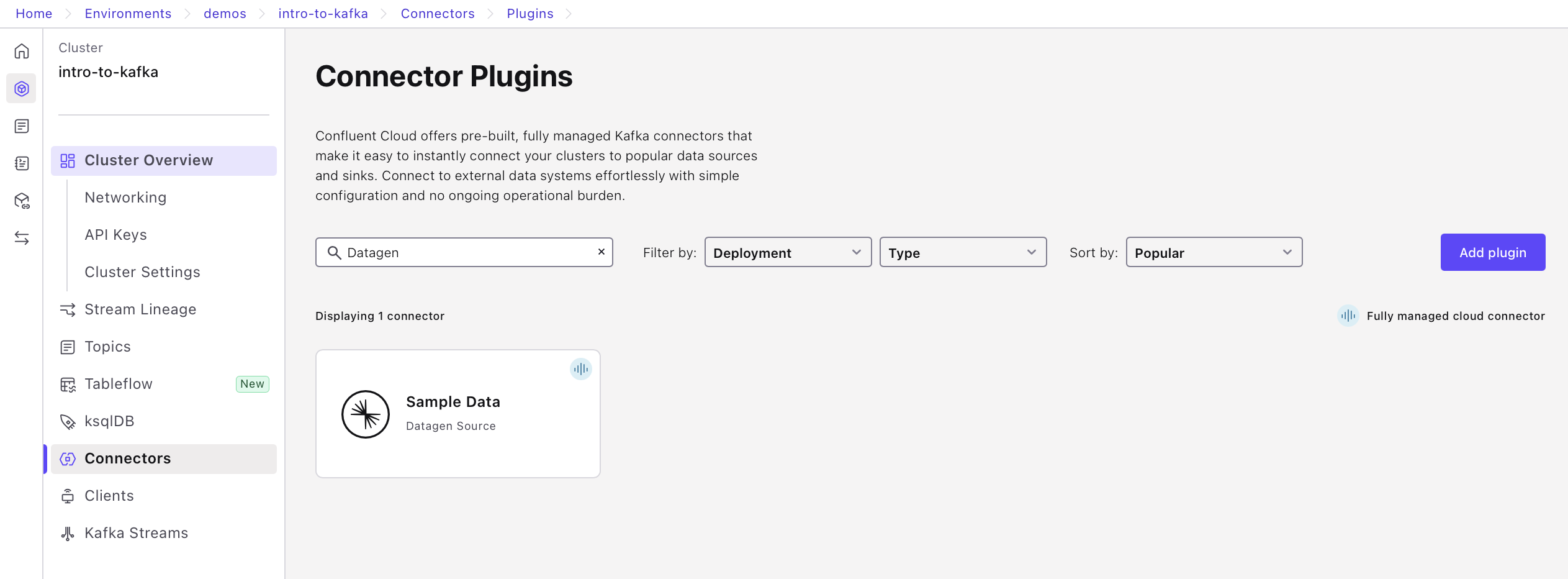
Task: Open API Keys in the cluster menu
Action: pos(115,235)
